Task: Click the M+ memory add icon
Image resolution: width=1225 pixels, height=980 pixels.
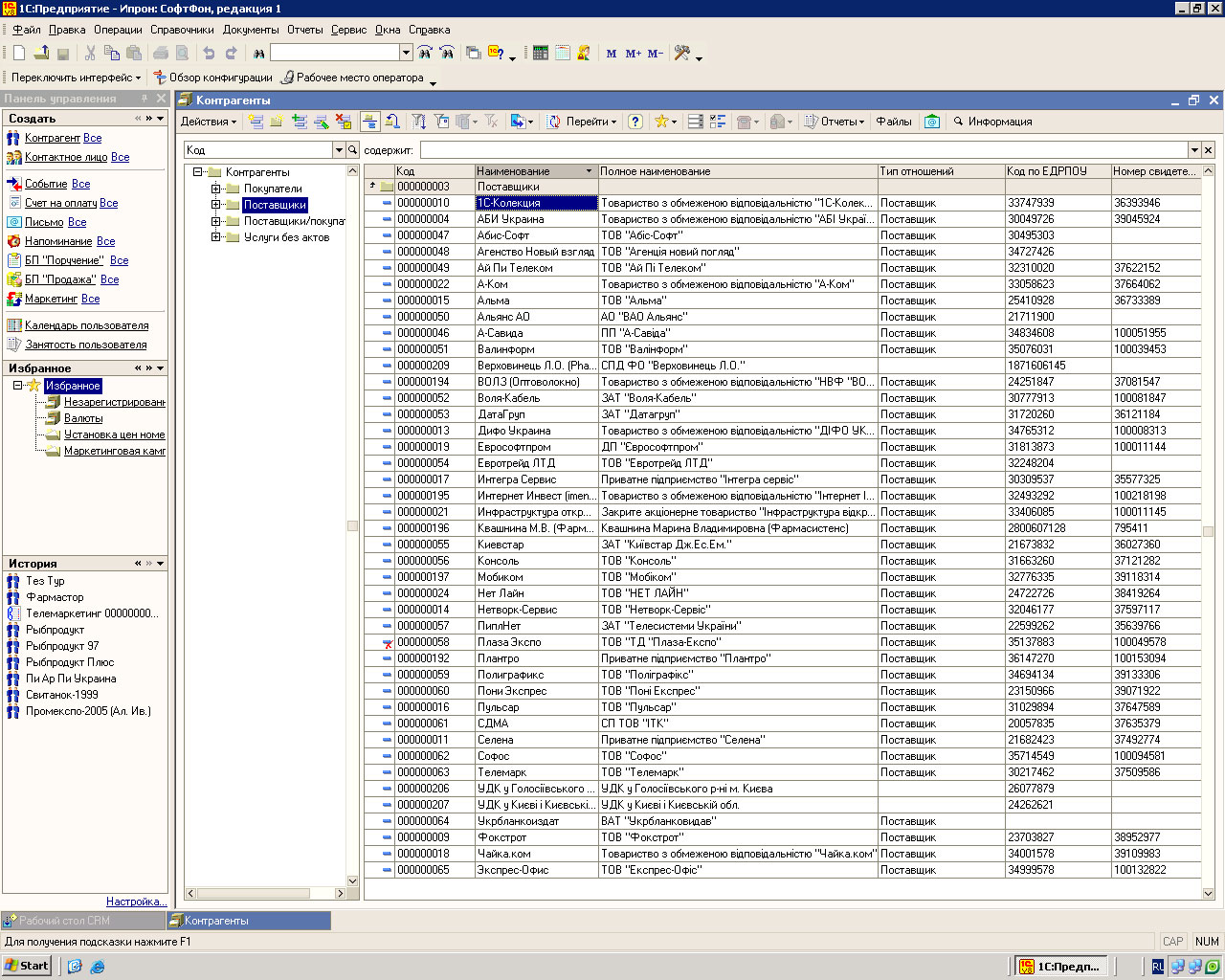Action: click(633, 53)
